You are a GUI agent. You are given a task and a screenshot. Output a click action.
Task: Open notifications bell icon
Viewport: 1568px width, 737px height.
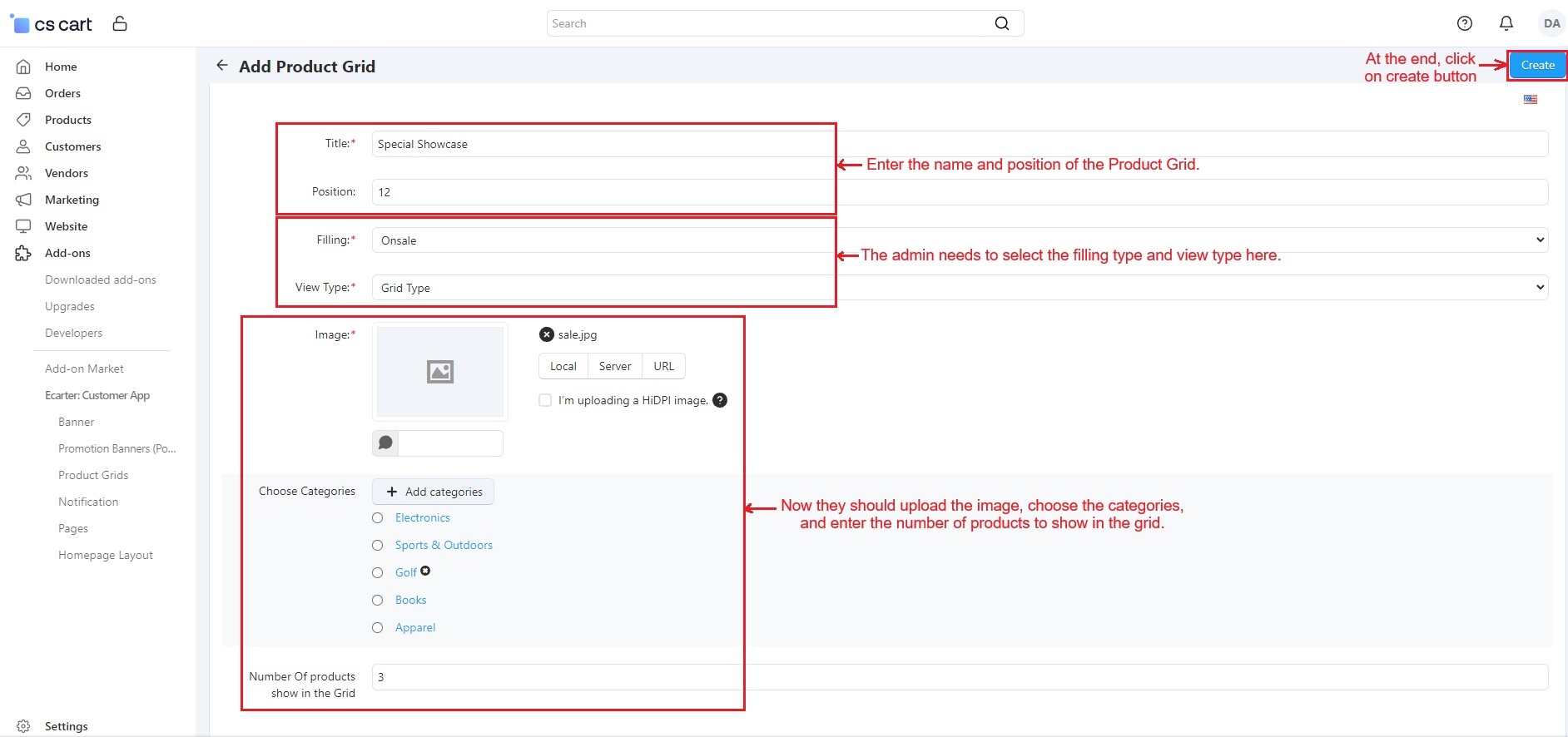tap(1506, 23)
